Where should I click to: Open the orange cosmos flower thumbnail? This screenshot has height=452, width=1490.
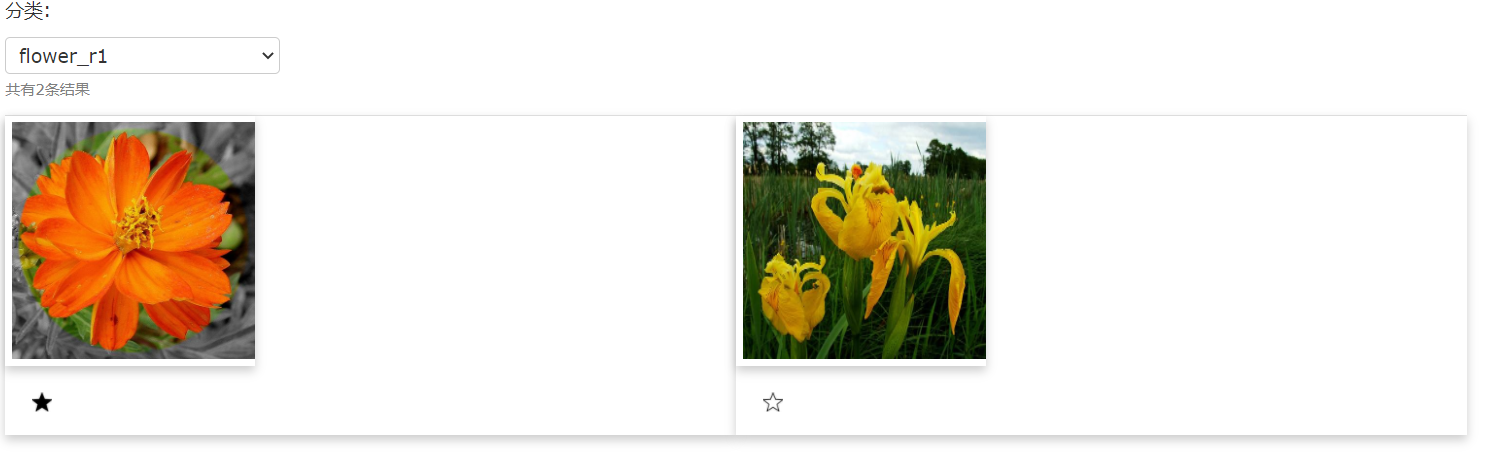133,240
